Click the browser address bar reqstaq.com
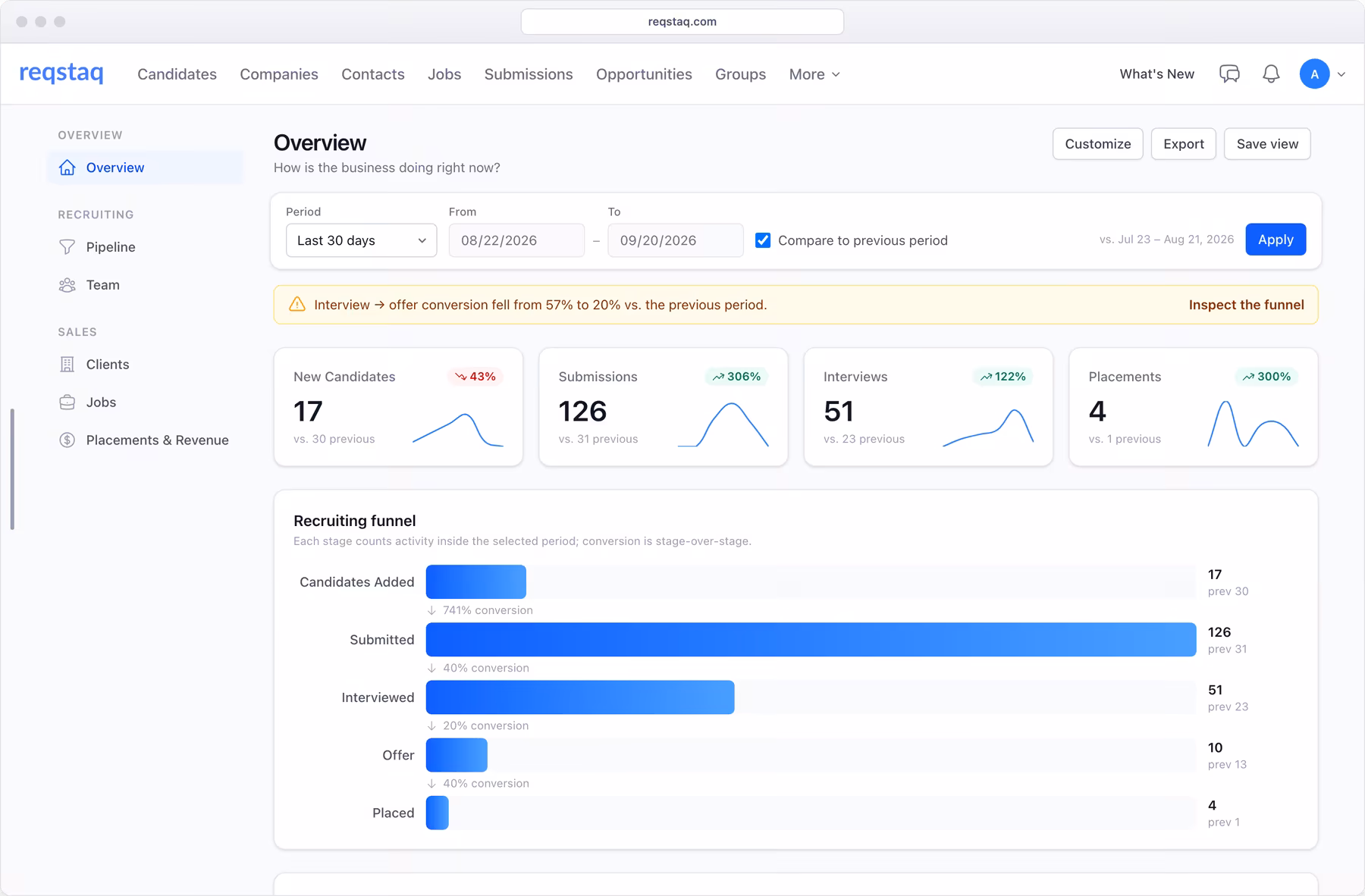1365x896 pixels. 682,21
